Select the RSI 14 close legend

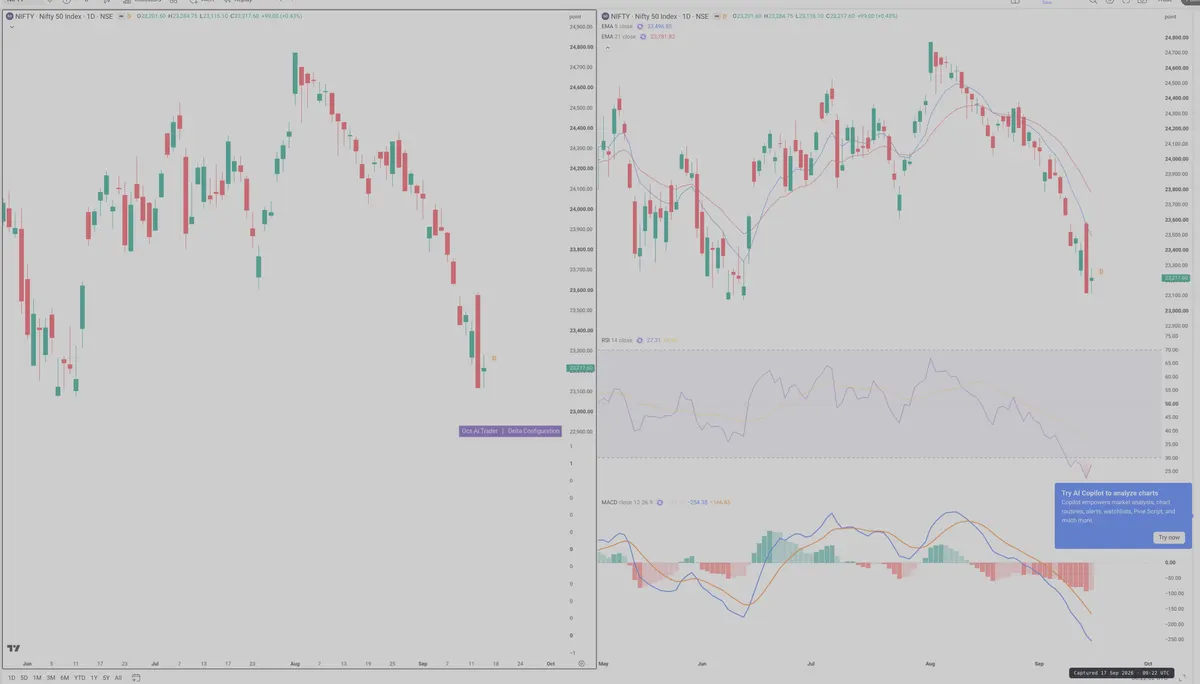point(616,340)
